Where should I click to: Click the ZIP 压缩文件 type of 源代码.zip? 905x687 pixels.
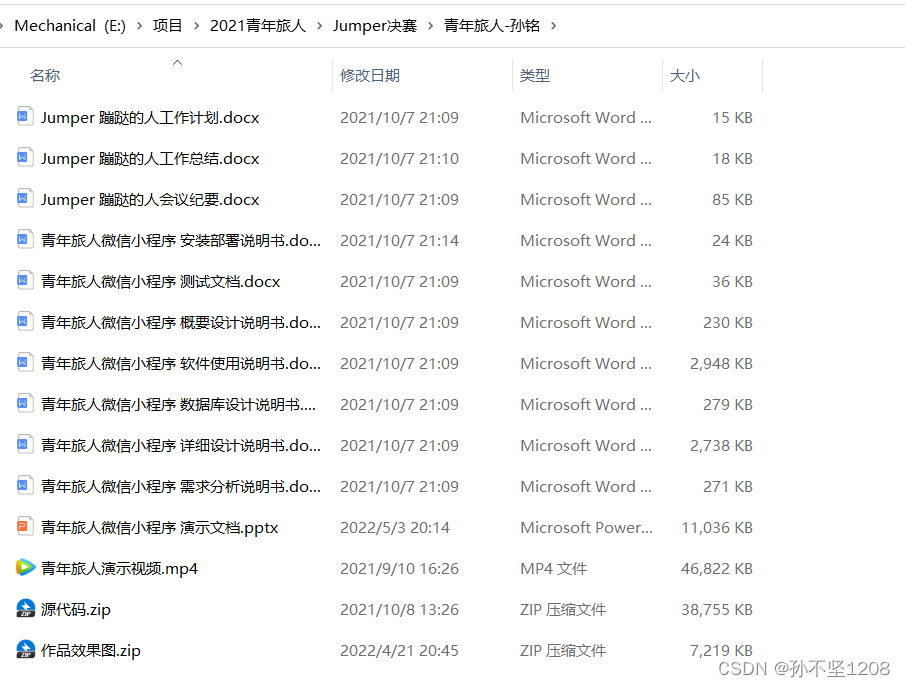[563, 610]
